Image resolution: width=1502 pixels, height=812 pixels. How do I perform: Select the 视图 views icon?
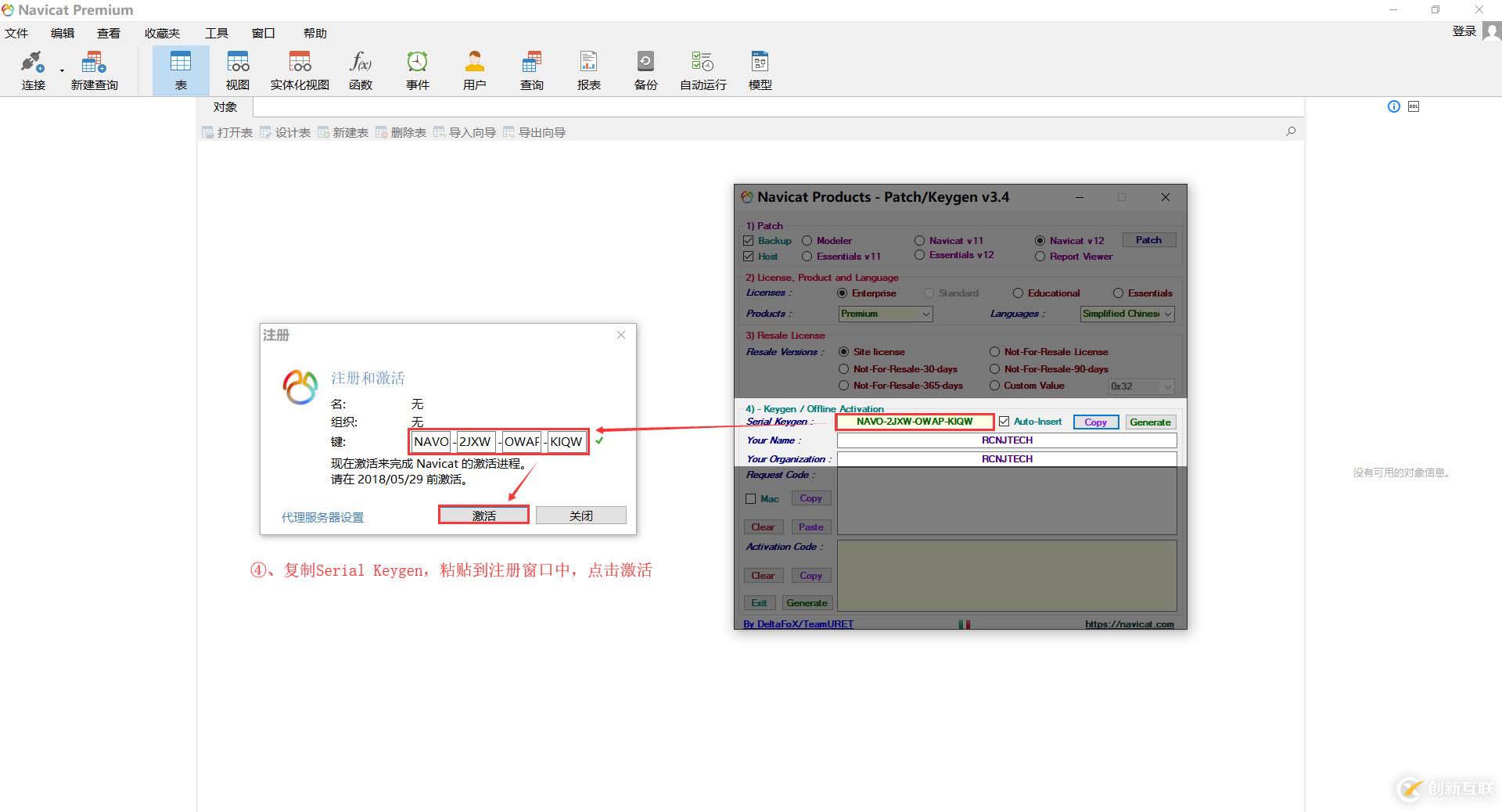[238, 70]
